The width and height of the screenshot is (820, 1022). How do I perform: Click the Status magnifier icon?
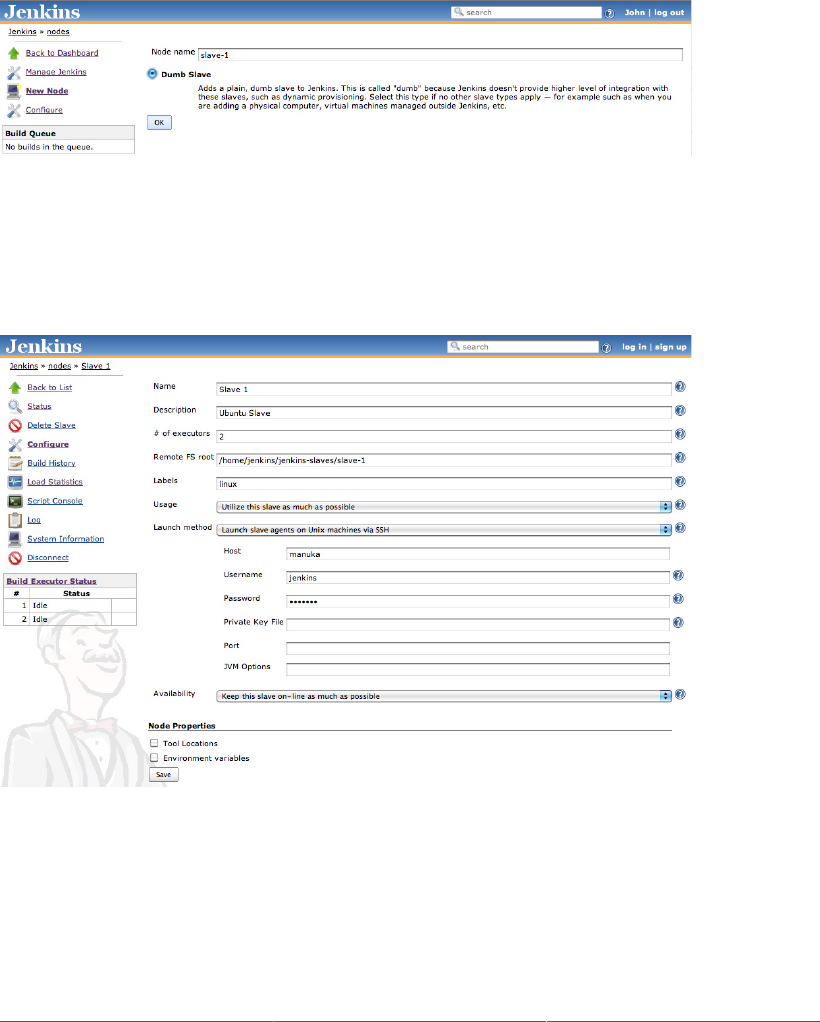(x=15, y=407)
